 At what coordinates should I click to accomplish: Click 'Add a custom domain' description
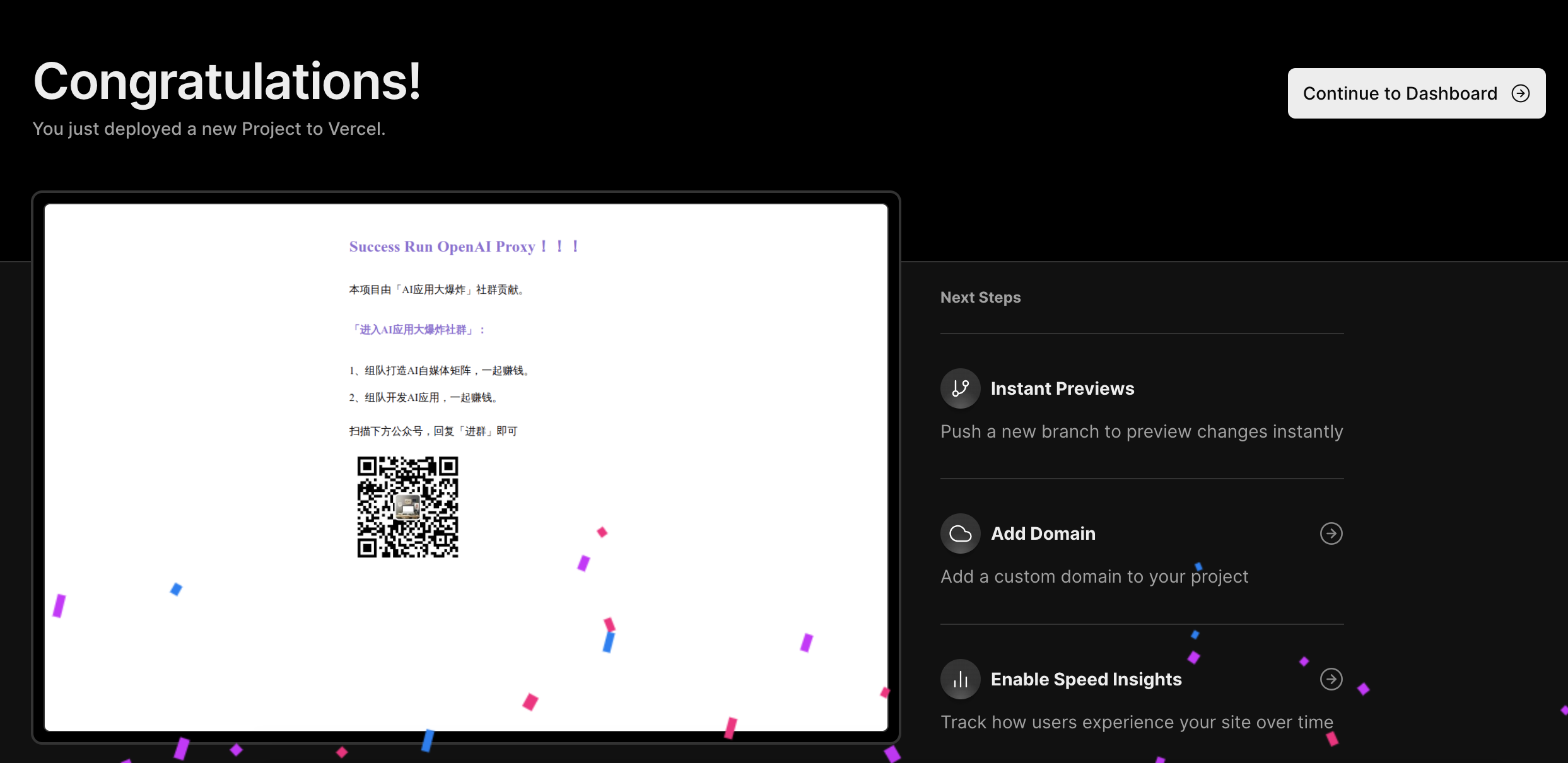(1094, 576)
